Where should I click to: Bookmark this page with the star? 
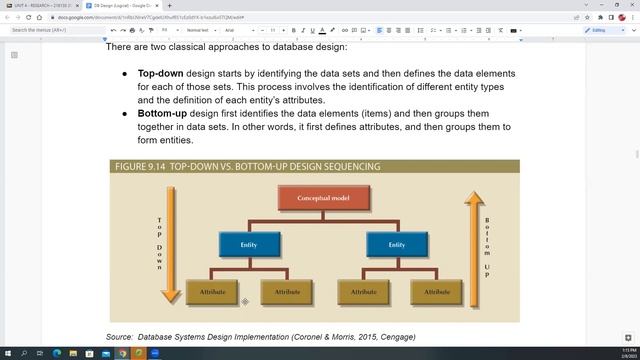pyautogui.click(x=587, y=18)
